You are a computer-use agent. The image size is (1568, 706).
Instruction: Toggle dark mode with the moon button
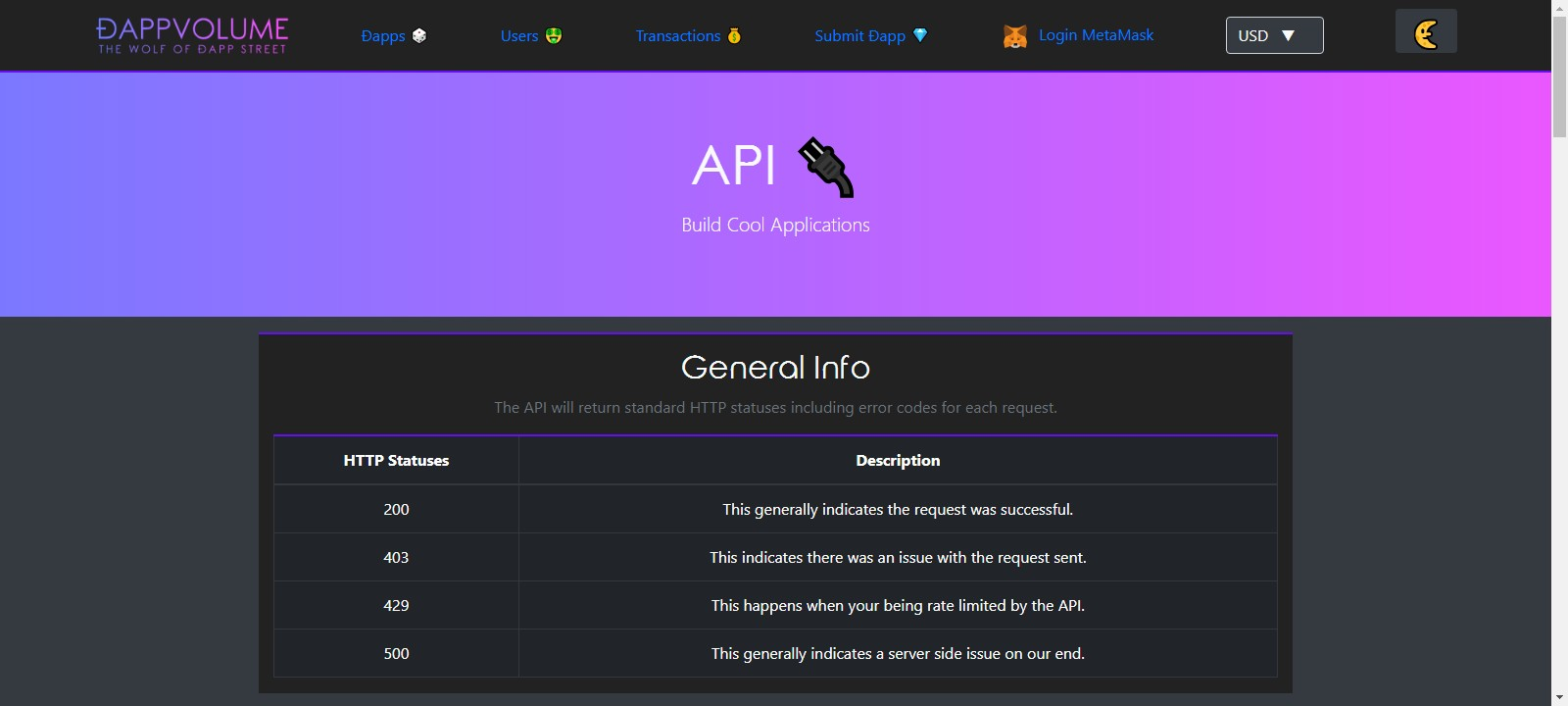(1426, 31)
